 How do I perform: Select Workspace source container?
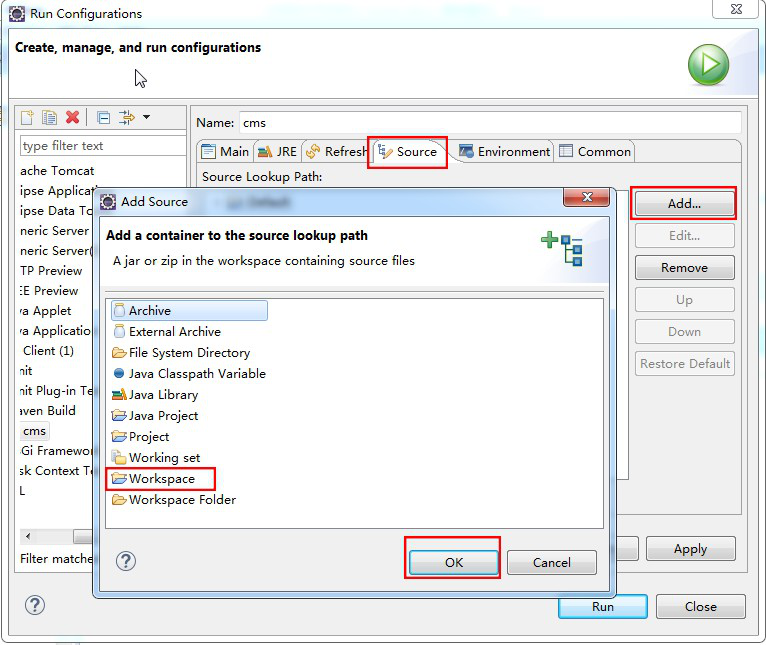[161, 479]
